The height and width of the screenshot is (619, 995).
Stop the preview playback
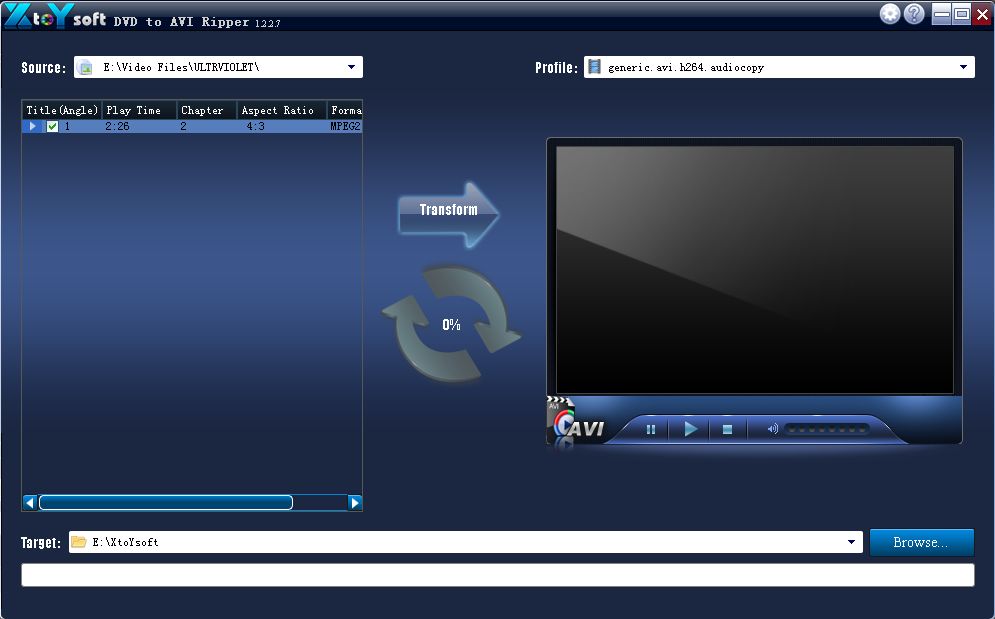pyautogui.click(x=727, y=430)
